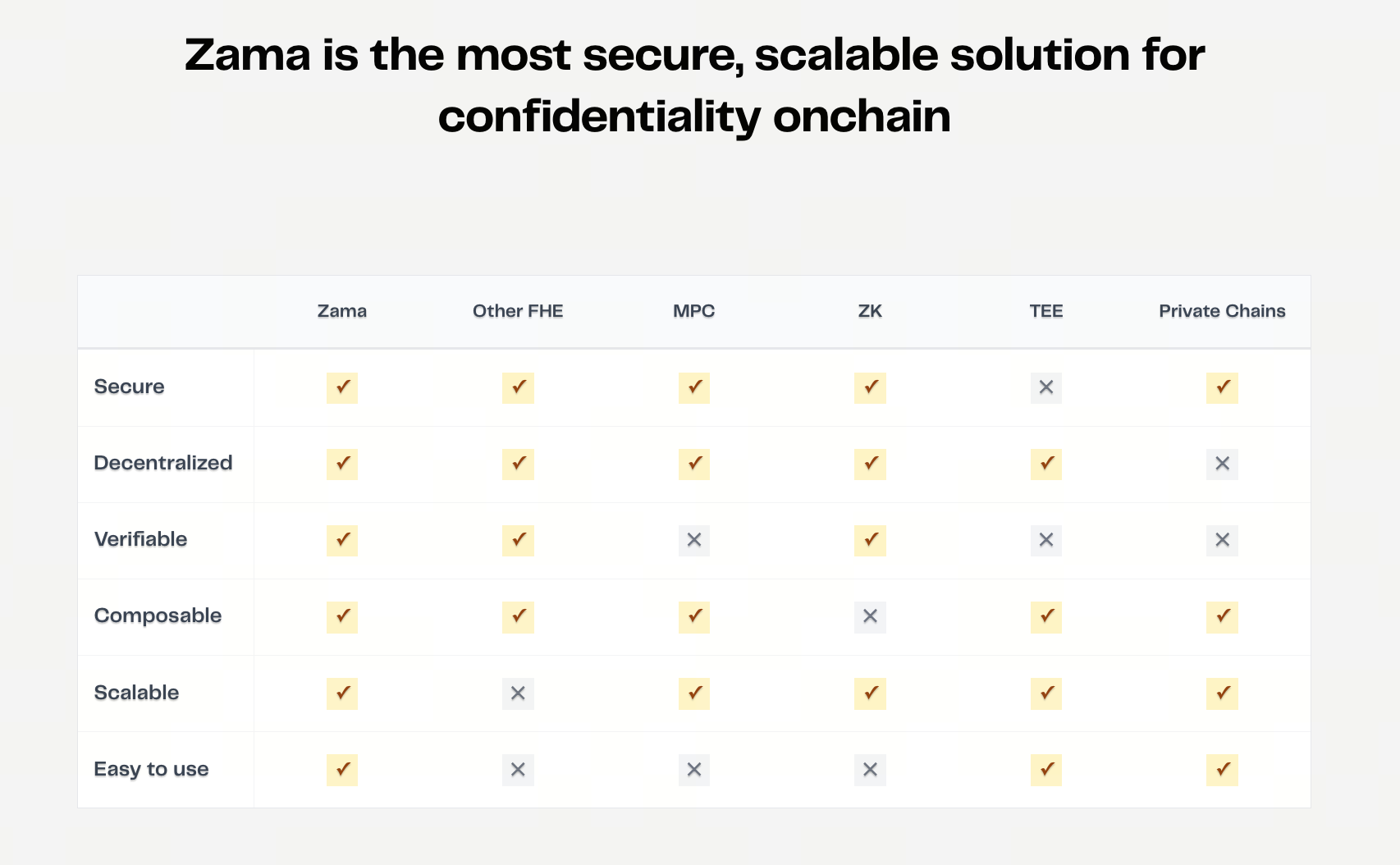This screenshot has height=865, width=1400.
Task: Click the ZK Verifiable checkmark icon
Action: tap(870, 540)
